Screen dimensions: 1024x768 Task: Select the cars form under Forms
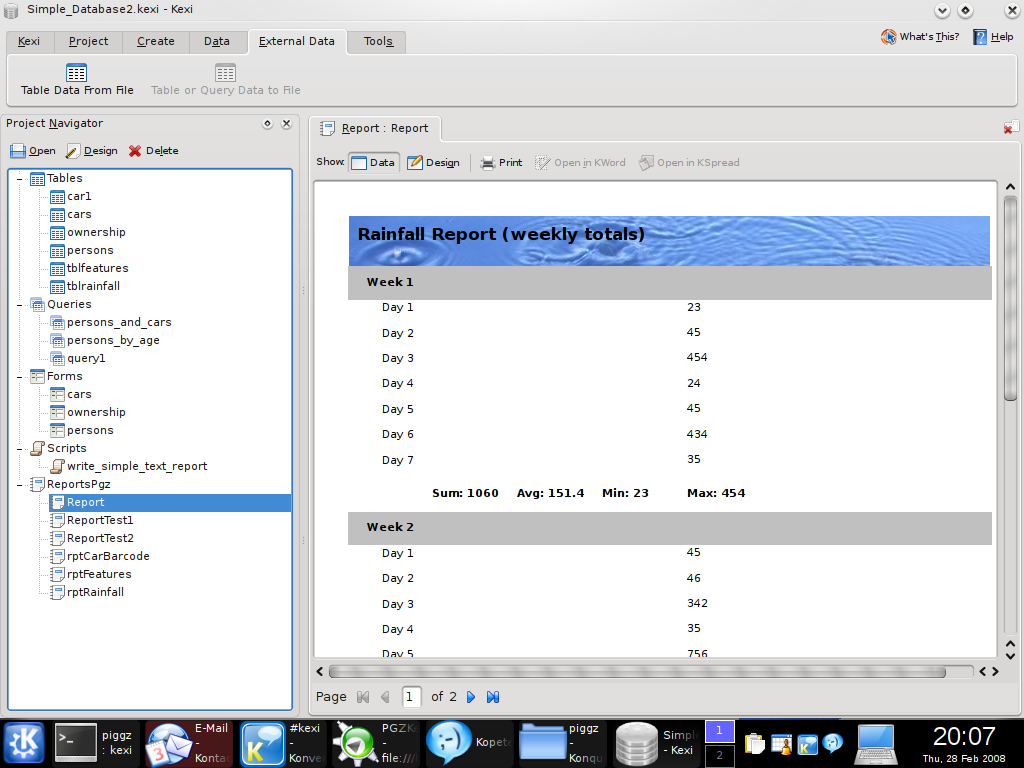78,394
